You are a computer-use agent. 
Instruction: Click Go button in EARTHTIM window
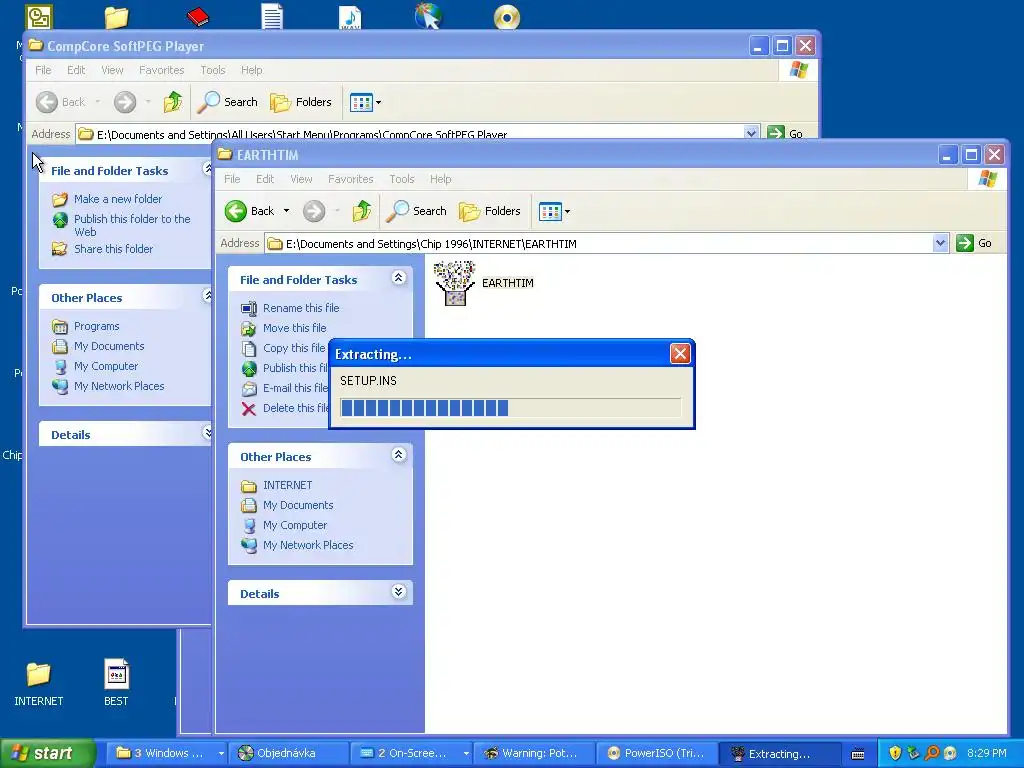[x=974, y=244]
